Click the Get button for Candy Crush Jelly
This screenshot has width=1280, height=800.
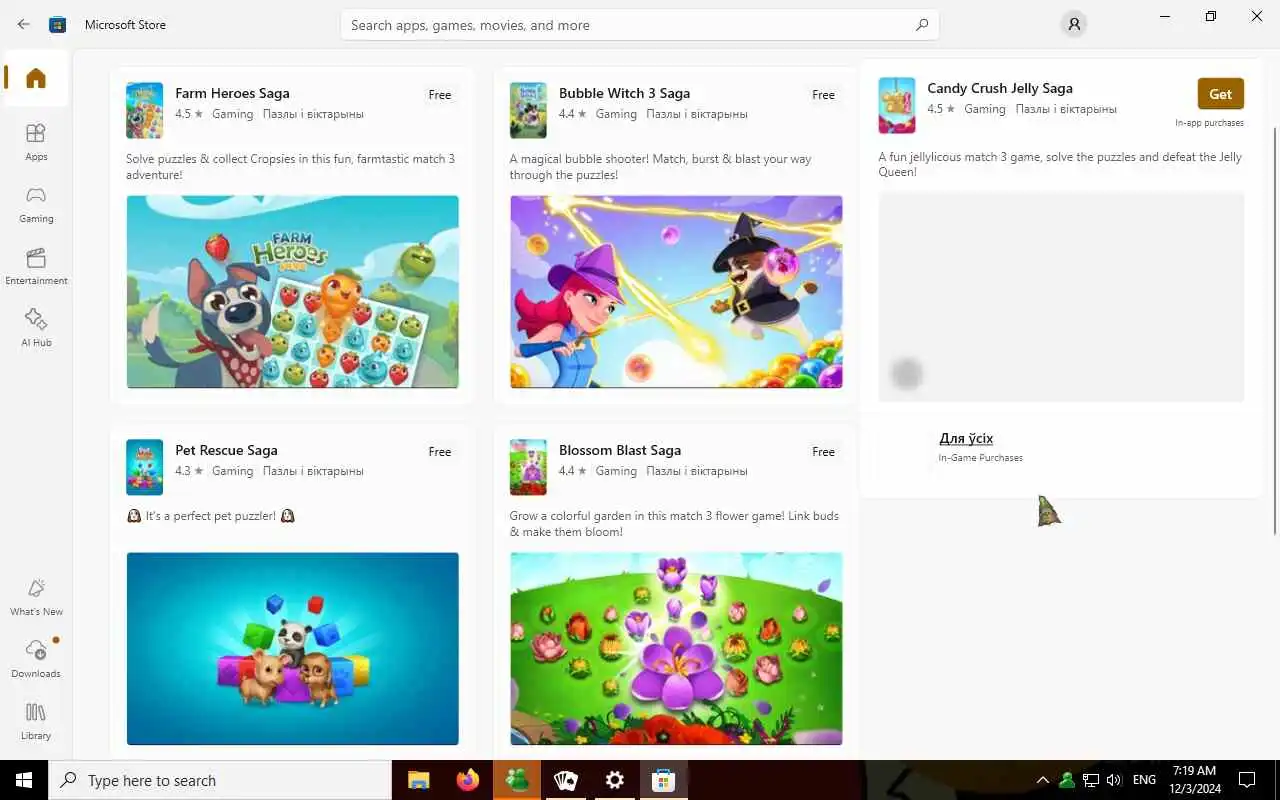1220,94
